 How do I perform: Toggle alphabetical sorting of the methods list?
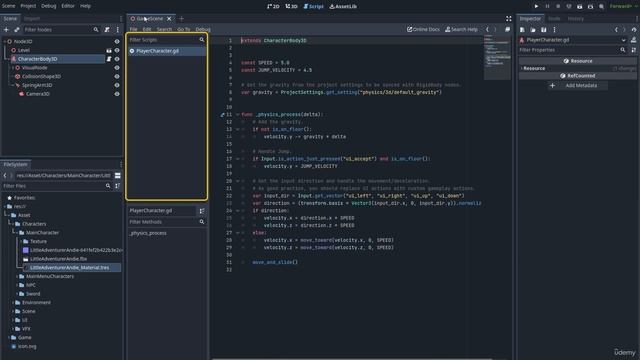202,211
